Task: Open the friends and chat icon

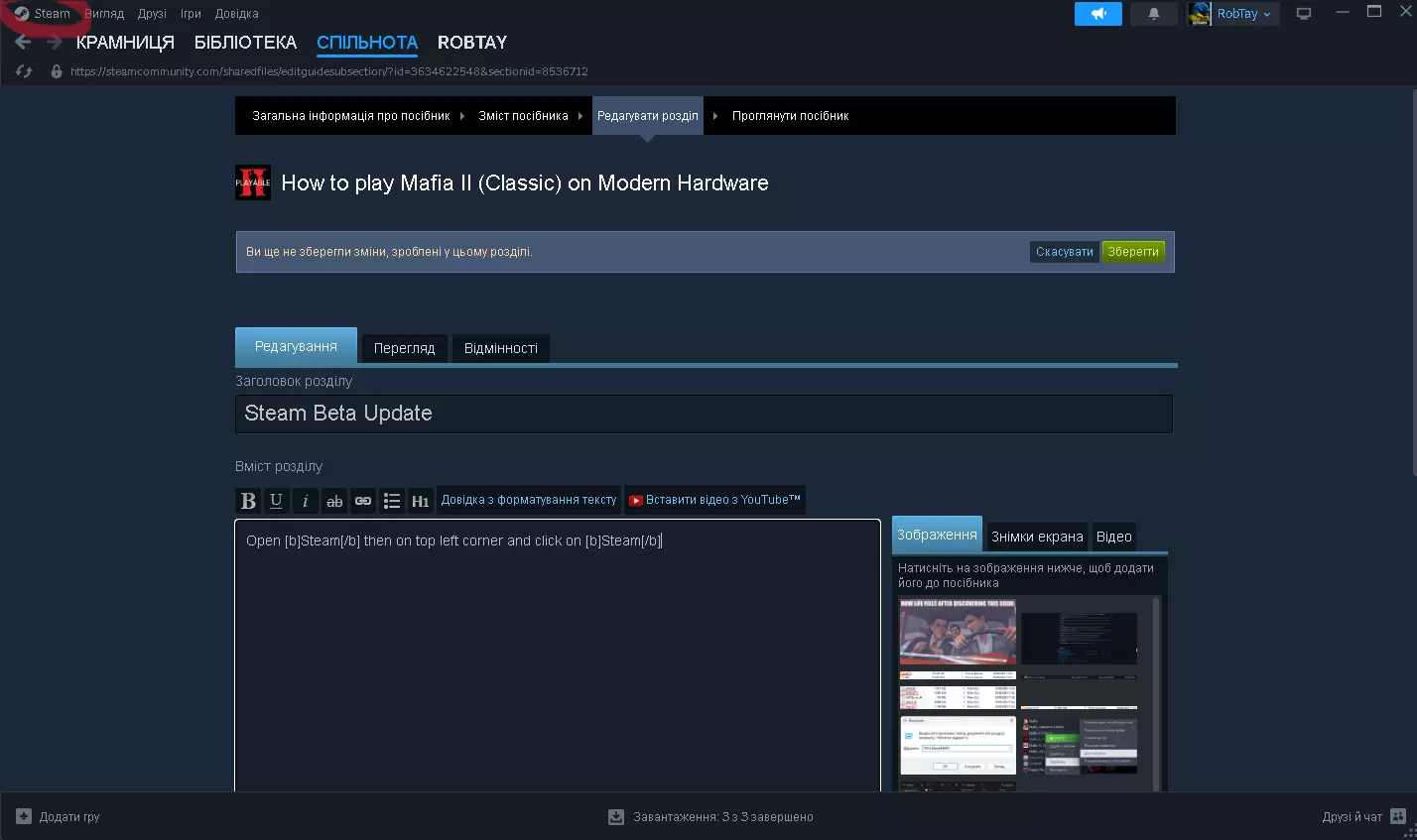Action: [x=1398, y=816]
